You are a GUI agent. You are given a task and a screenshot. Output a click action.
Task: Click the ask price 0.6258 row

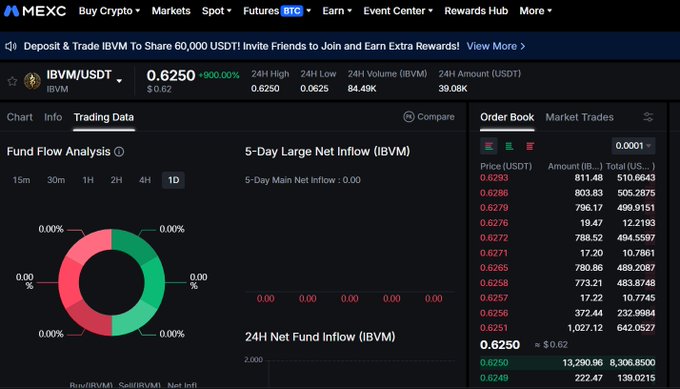pyautogui.click(x=568, y=283)
